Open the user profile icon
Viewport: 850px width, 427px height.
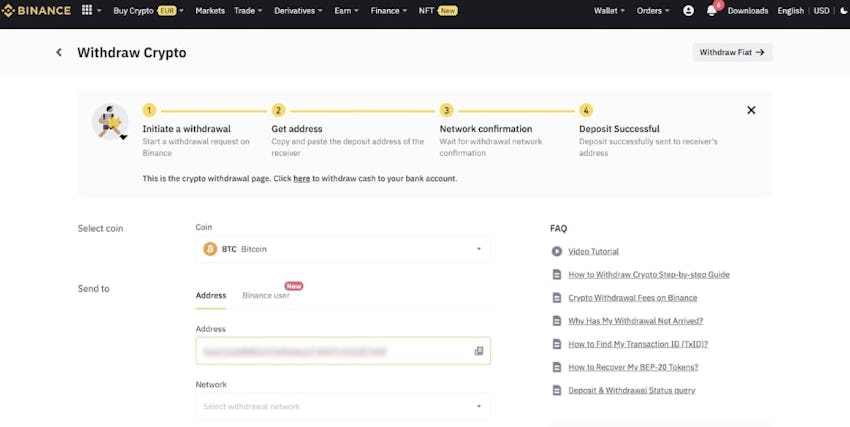(x=688, y=11)
